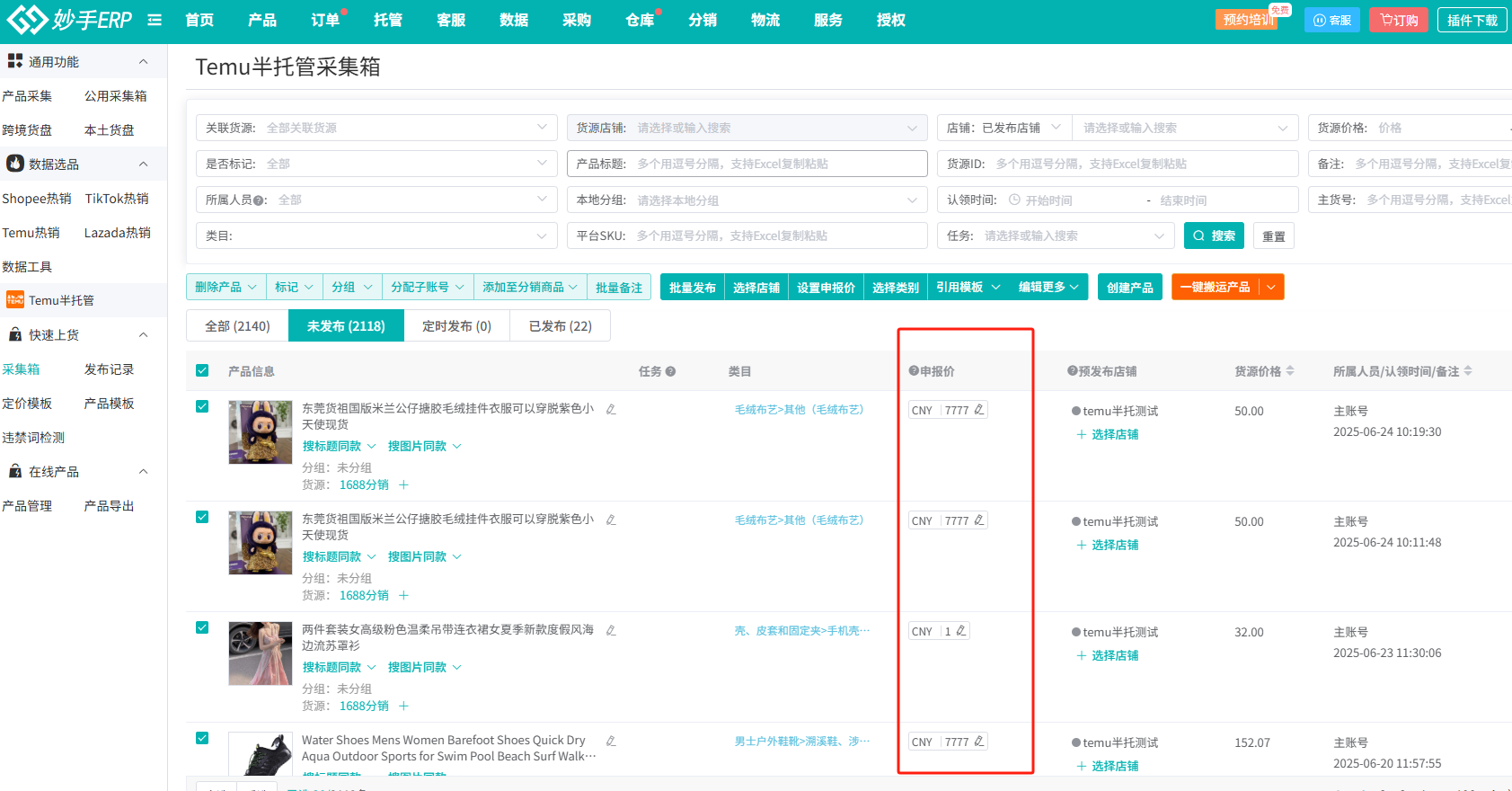
Task: Open 是否标记 dropdown
Action: pyautogui.click(x=376, y=164)
